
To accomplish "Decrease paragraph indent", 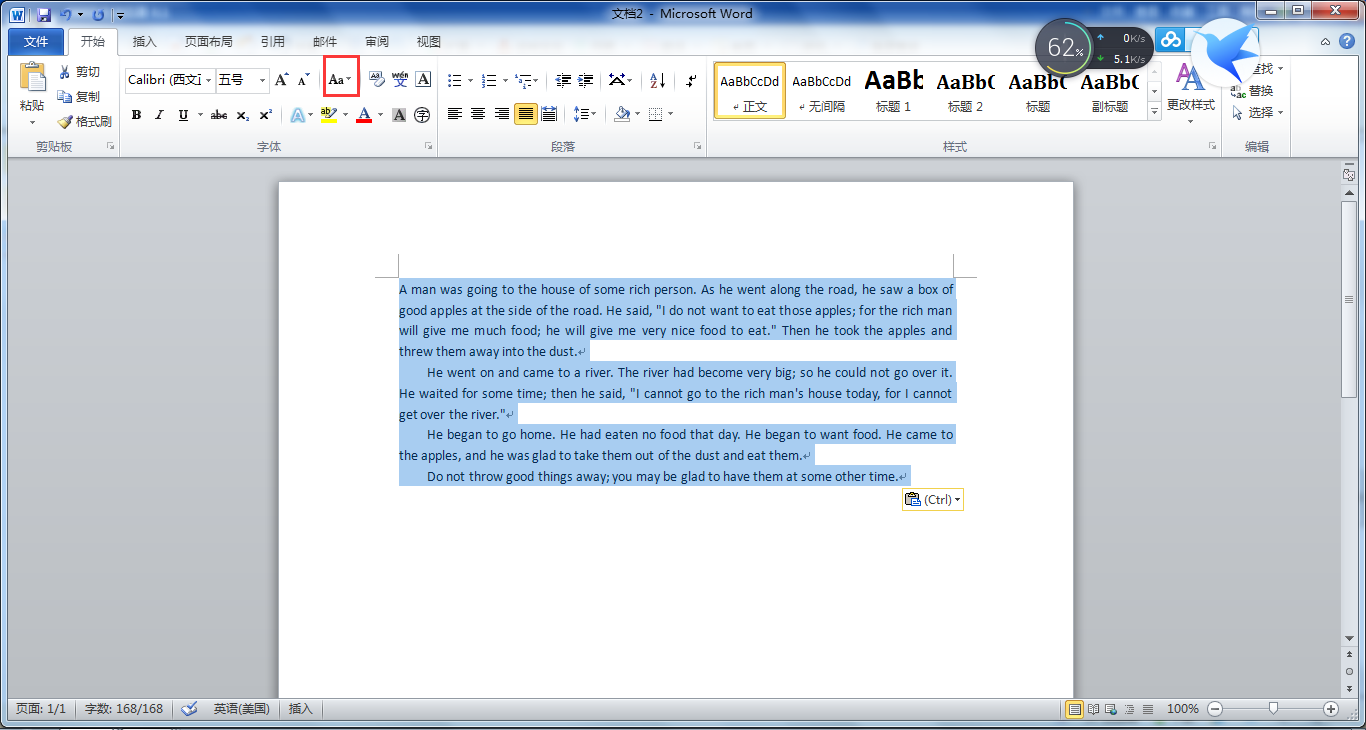I will [564, 80].
